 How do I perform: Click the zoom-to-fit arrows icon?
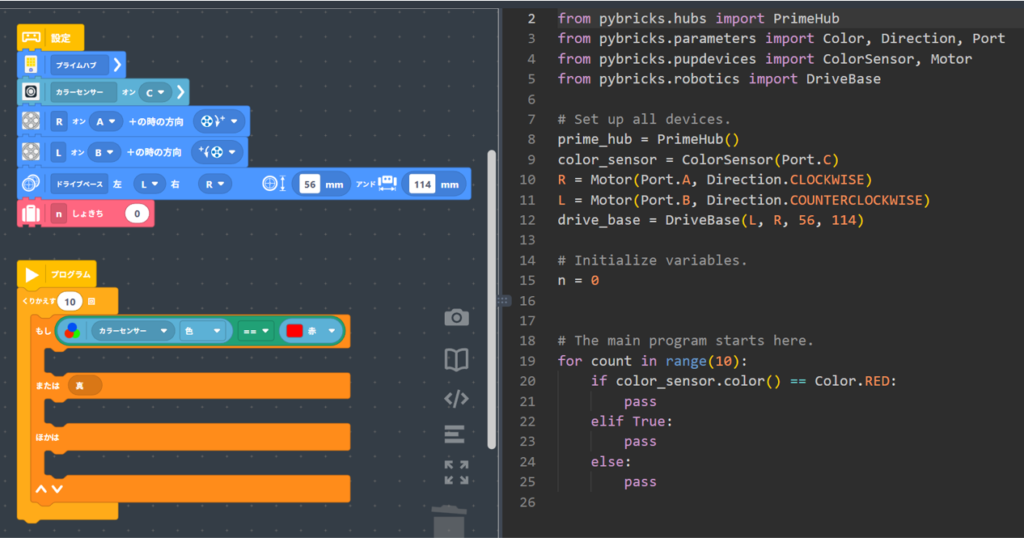[456, 473]
